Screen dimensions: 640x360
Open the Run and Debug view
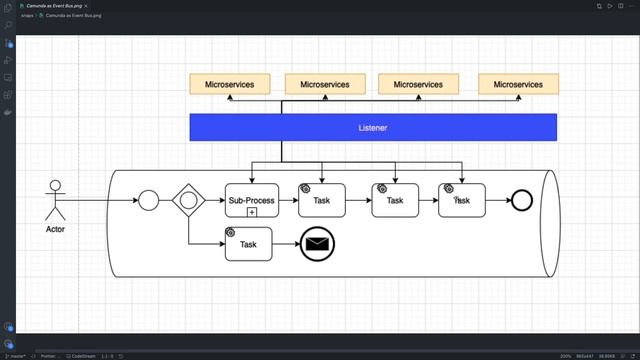tap(8, 60)
